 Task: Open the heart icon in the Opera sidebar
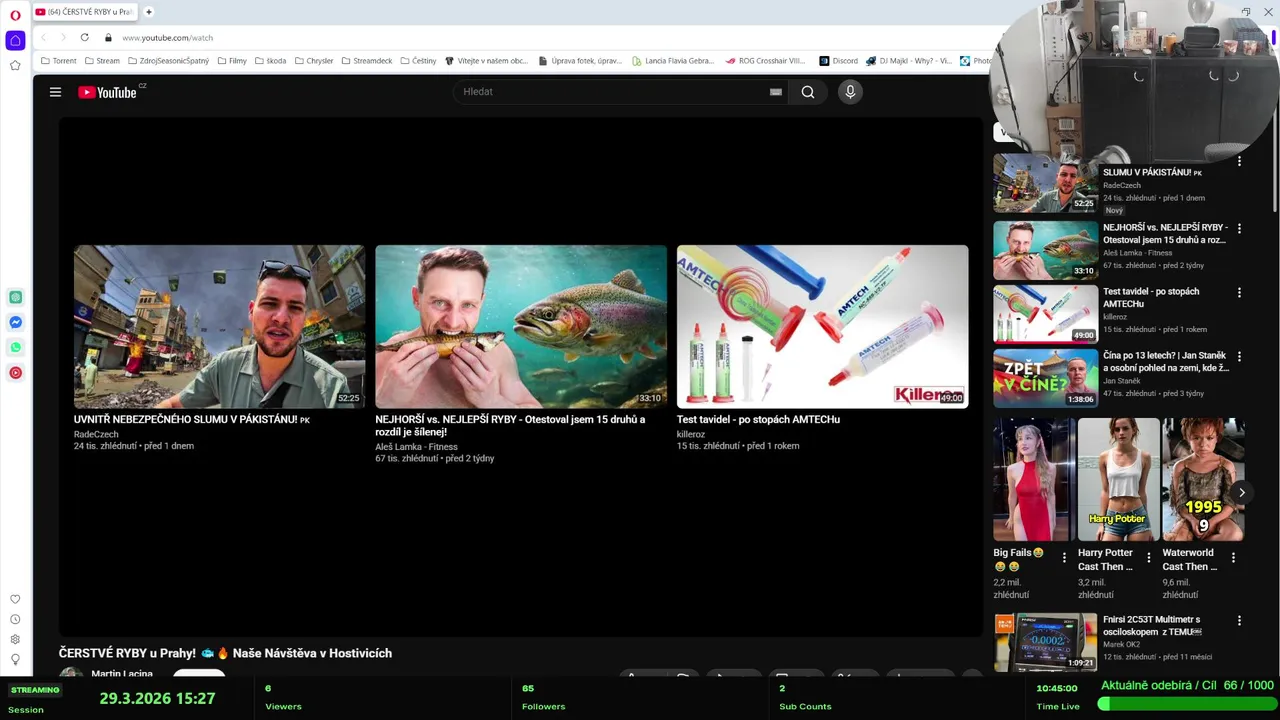tap(15, 599)
